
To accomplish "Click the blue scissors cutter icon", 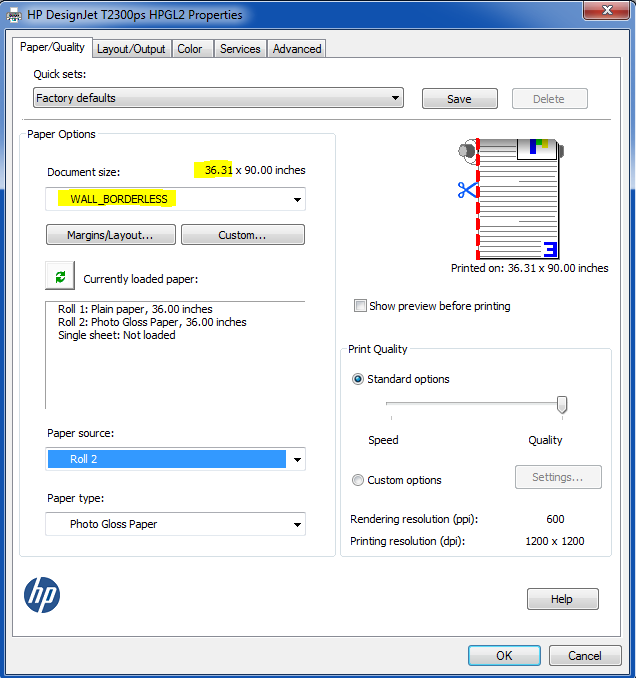I will coord(467,190).
